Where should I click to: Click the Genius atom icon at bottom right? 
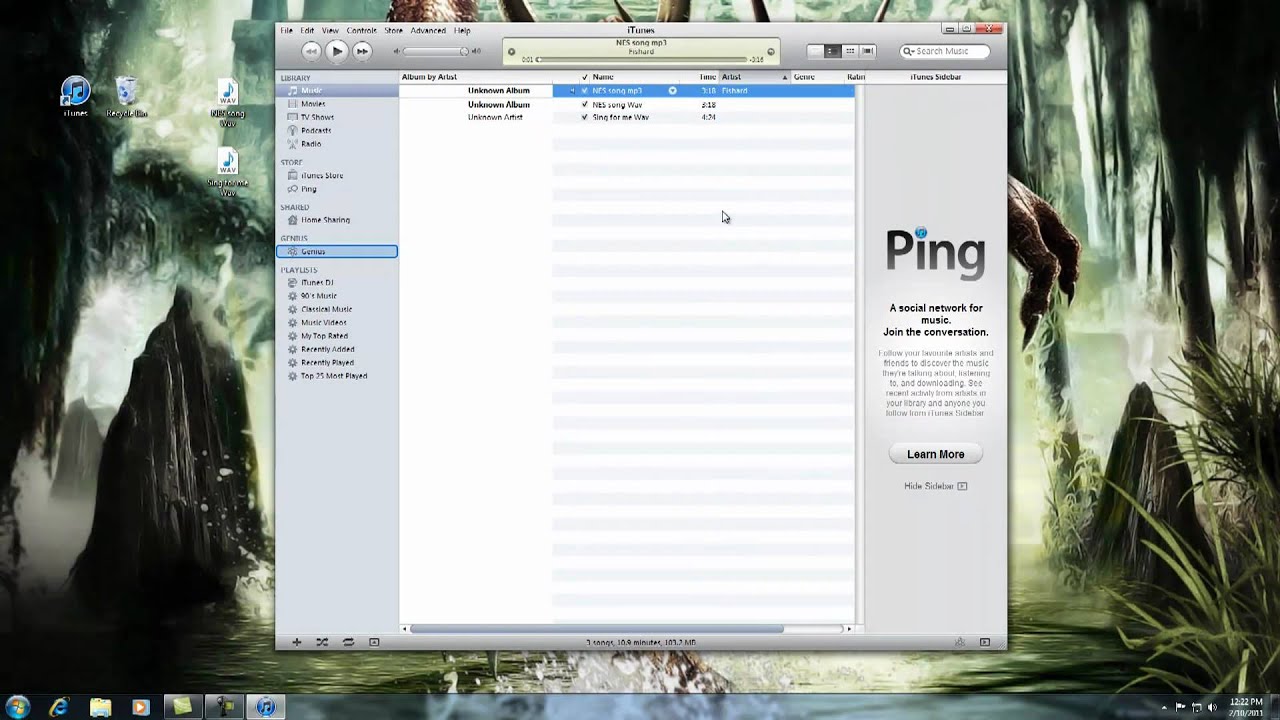pyautogui.click(x=959, y=642)
